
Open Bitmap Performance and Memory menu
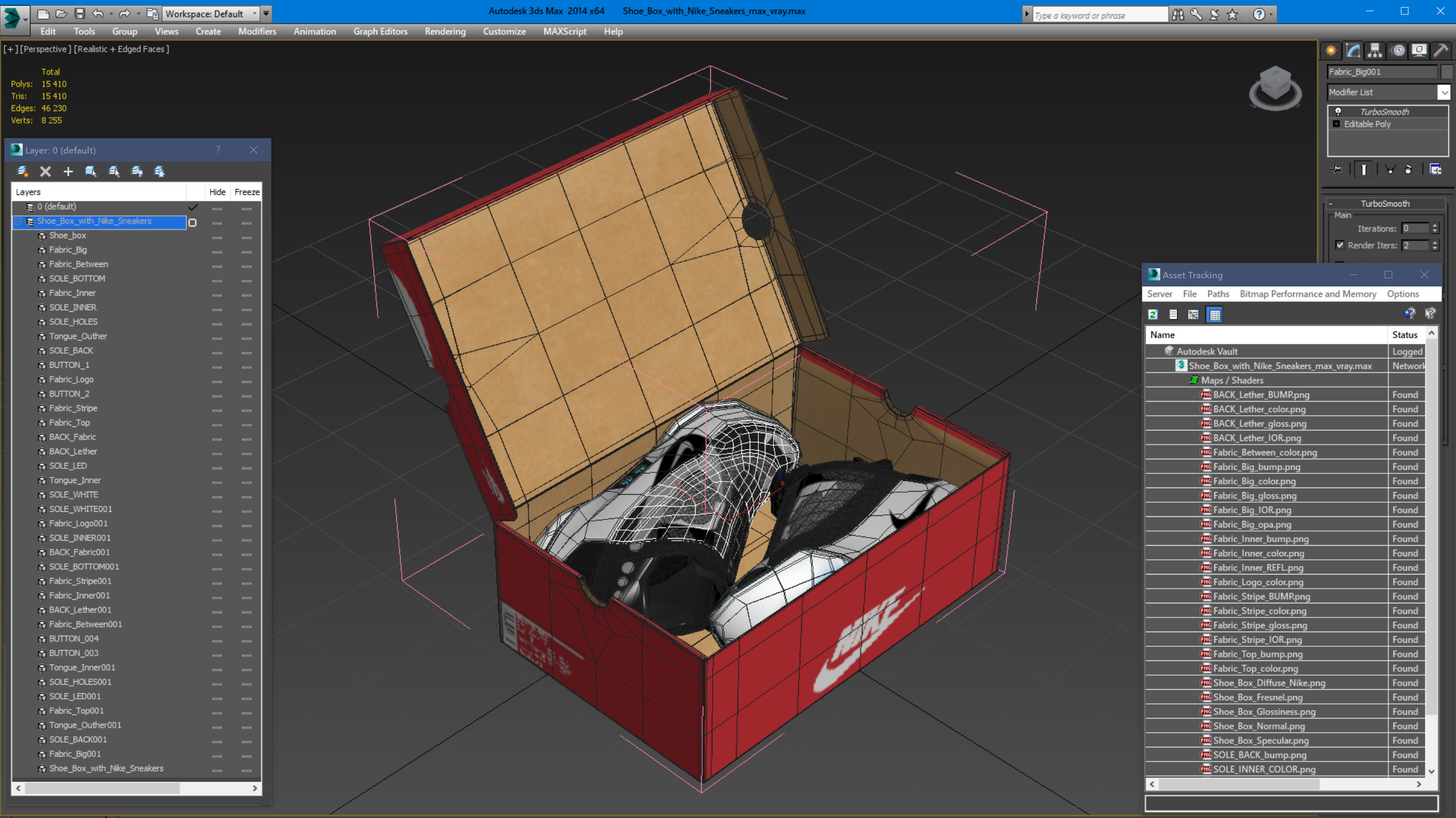point(1308,294)
